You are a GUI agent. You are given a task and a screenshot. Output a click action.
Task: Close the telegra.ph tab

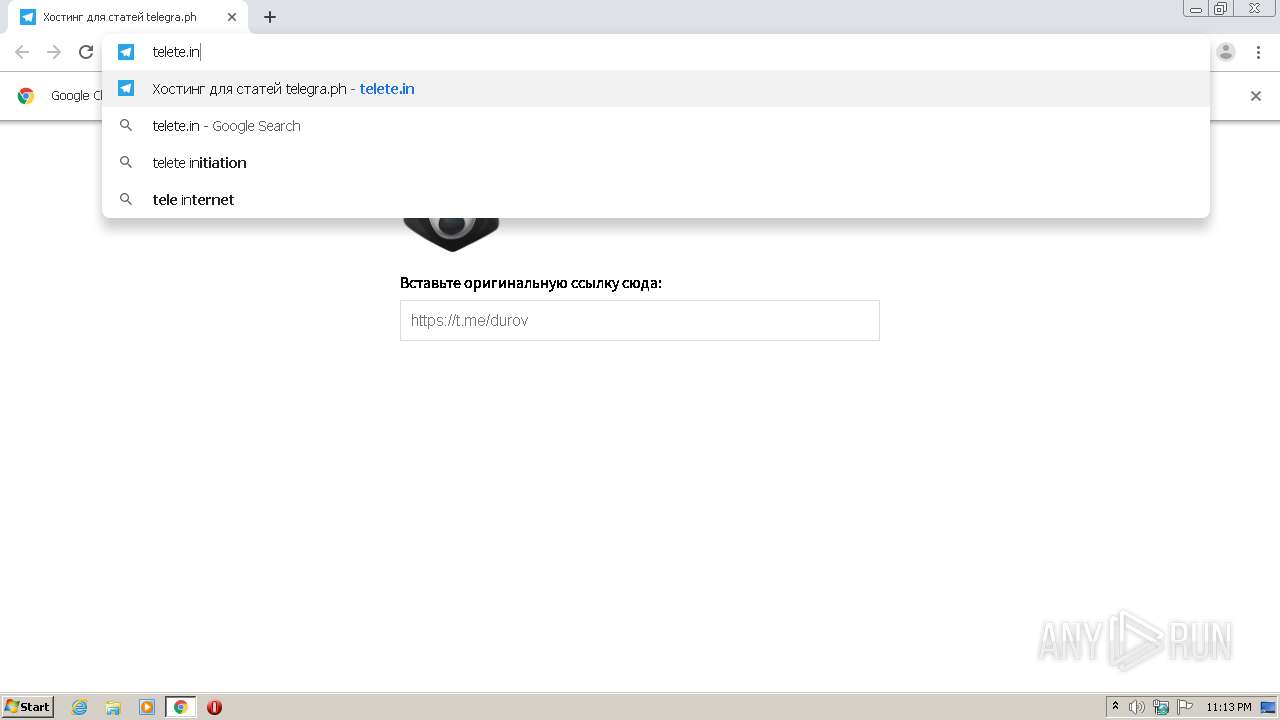click(232, 17)
